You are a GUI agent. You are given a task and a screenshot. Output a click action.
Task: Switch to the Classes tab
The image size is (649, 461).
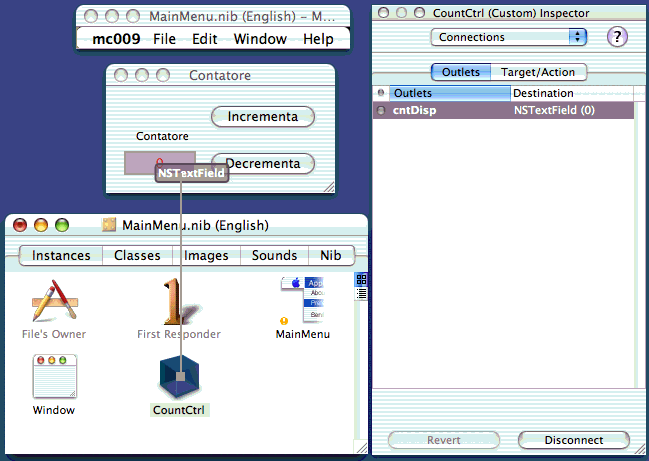pyautogui.click(x=137, y=255)
